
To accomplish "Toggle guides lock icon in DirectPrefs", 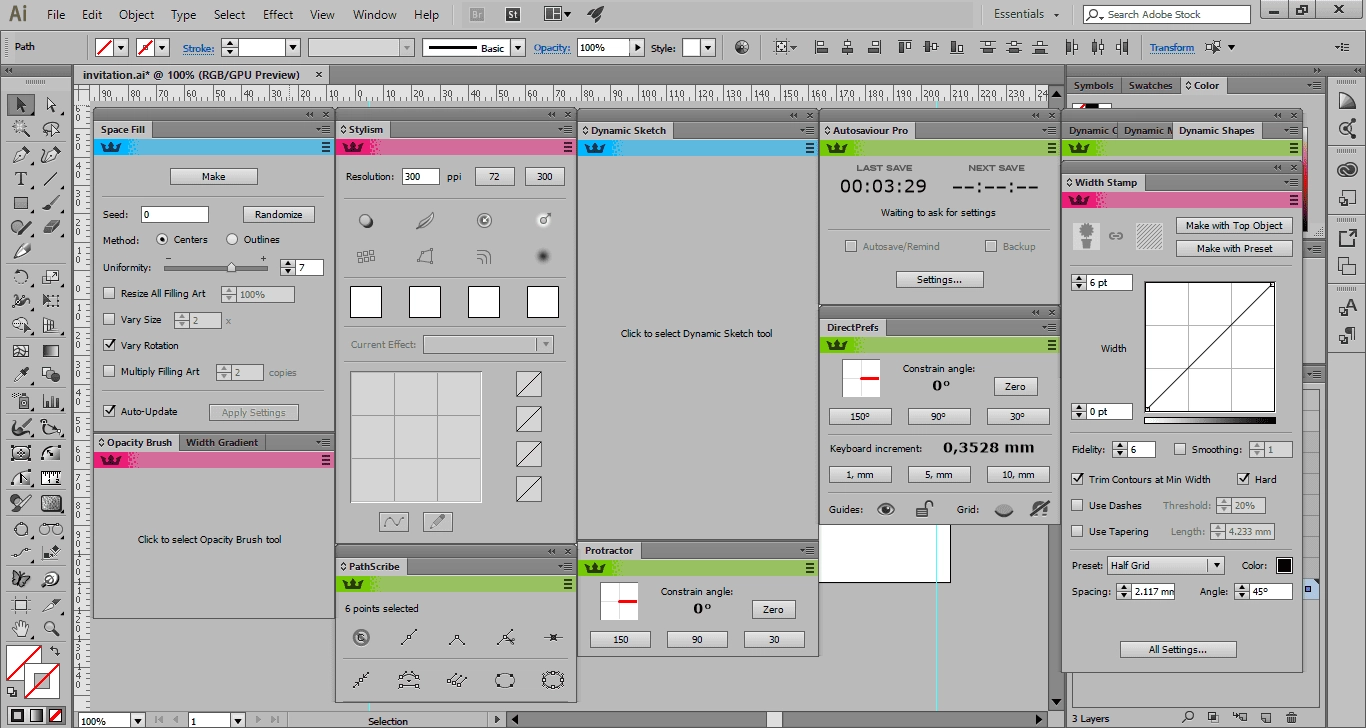I will point(925,509).
